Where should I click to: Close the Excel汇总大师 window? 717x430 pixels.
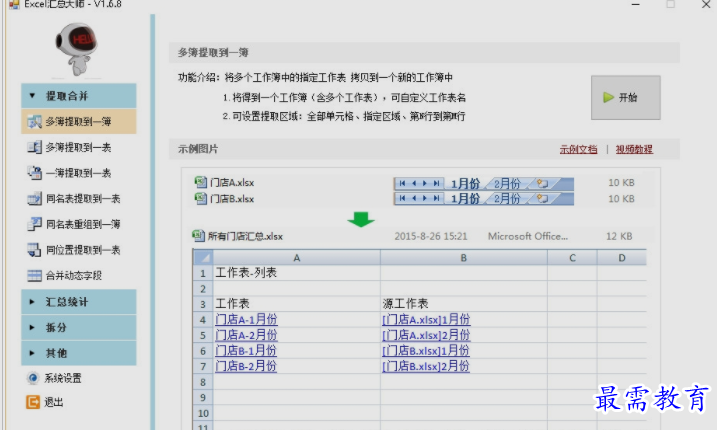pyautogui.click(x=706, y=4)
